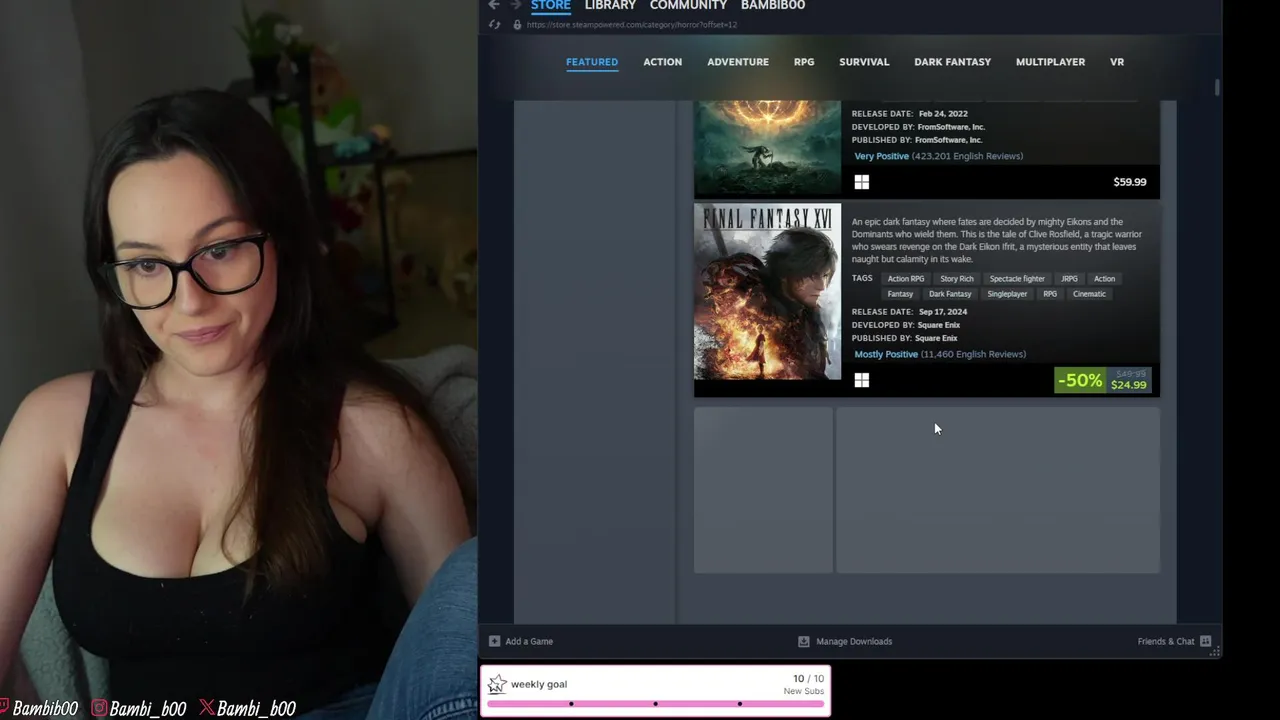Click the 10 / 10 New Subs counter

(804, 684)
